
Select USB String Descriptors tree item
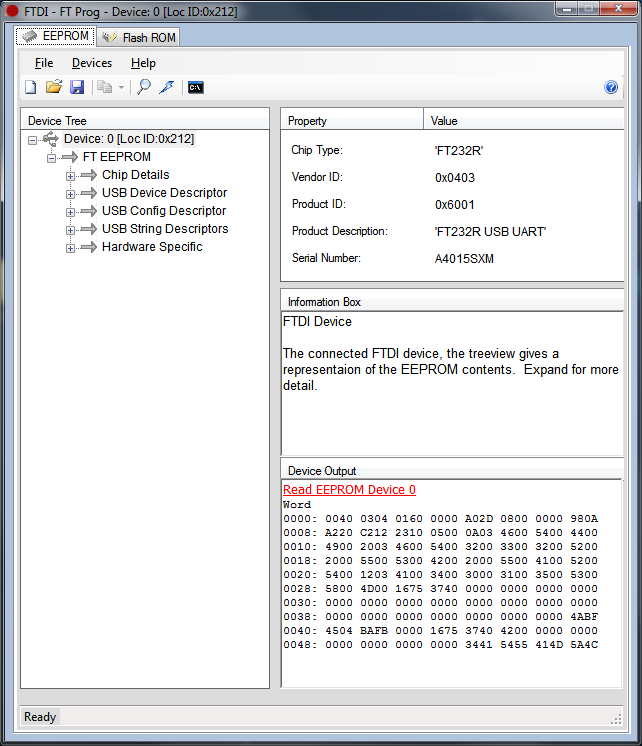tap(165, 229)
